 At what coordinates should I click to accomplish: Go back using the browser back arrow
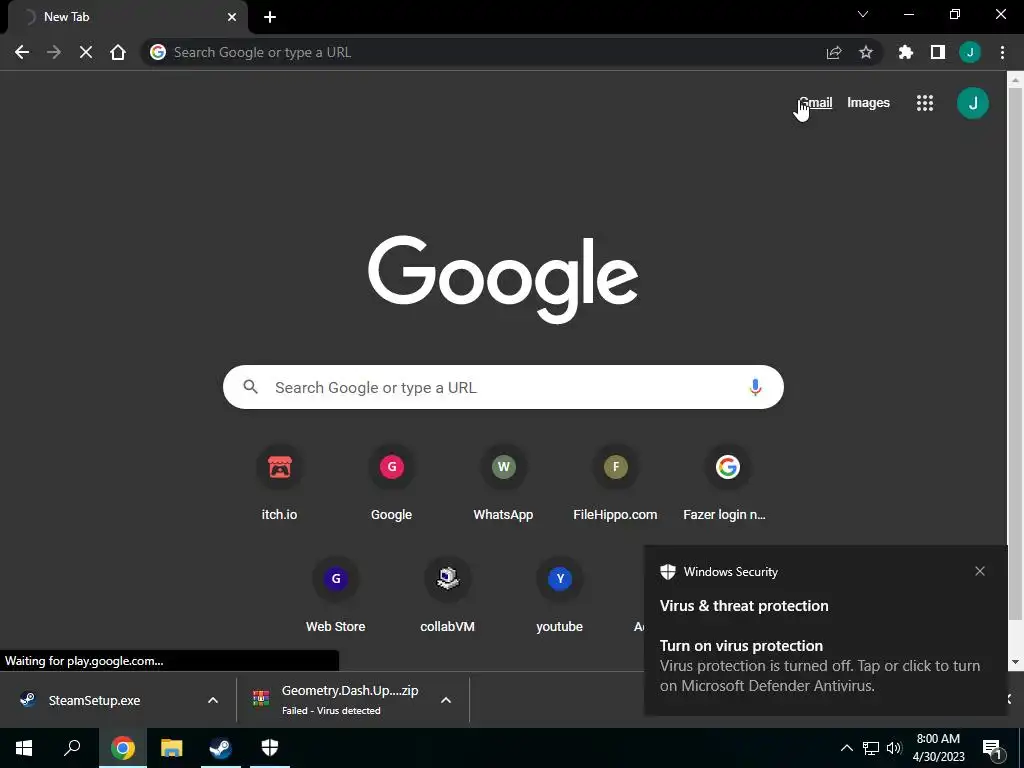[x=22, y=52]
